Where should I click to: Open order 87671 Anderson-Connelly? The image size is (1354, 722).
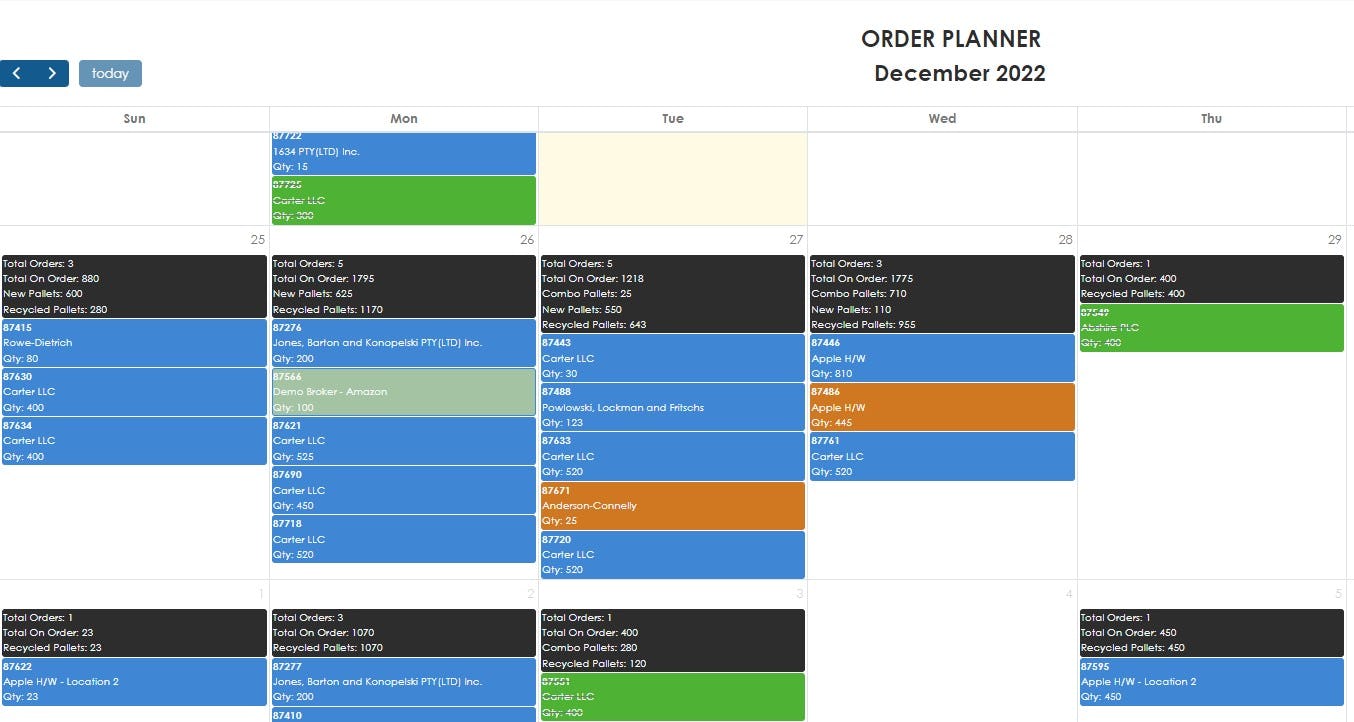672,506
